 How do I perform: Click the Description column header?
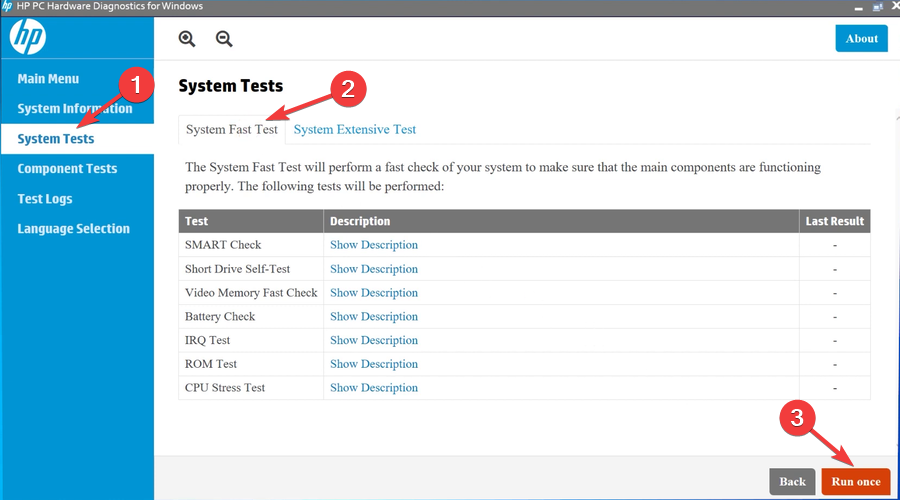(561, 221)
